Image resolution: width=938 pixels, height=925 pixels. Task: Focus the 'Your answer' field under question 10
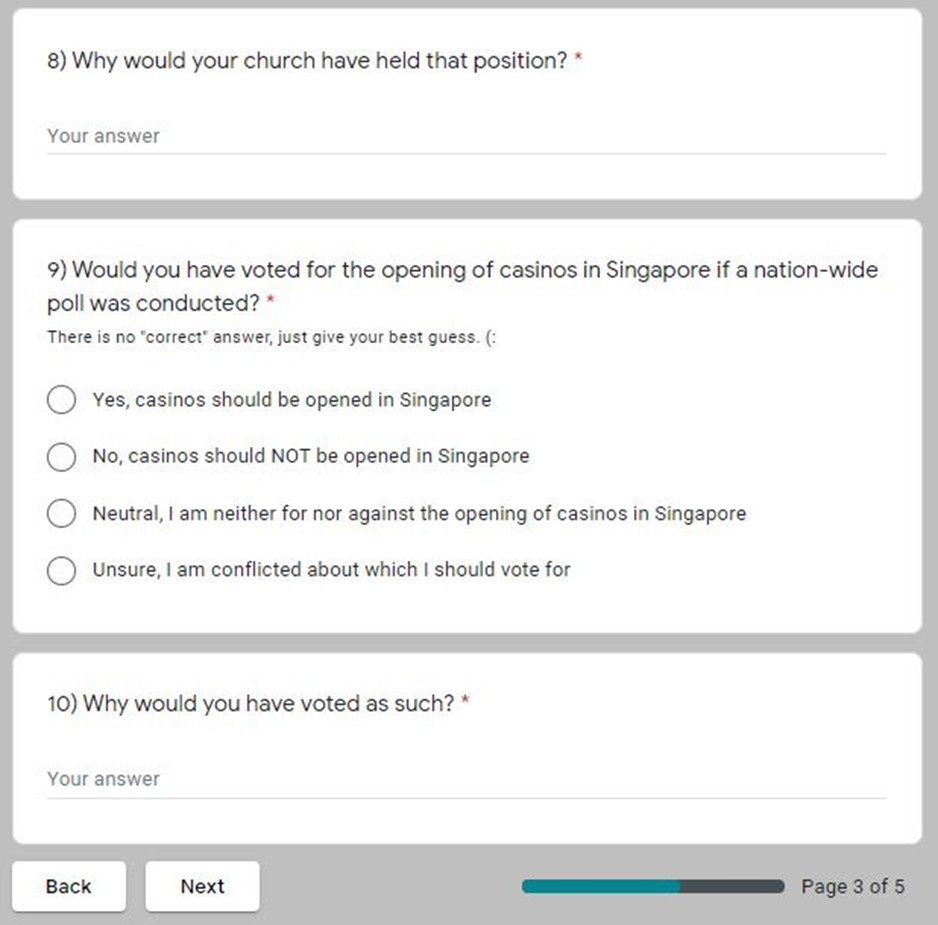(x=465, y=779)
